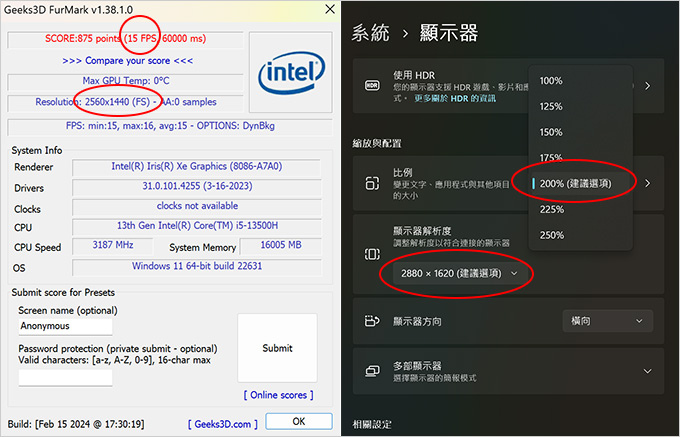This screenshot has height=437, width=680.
Task: Expand the 多部顯示器 section chevron
Action: click(x=647, y=371)
